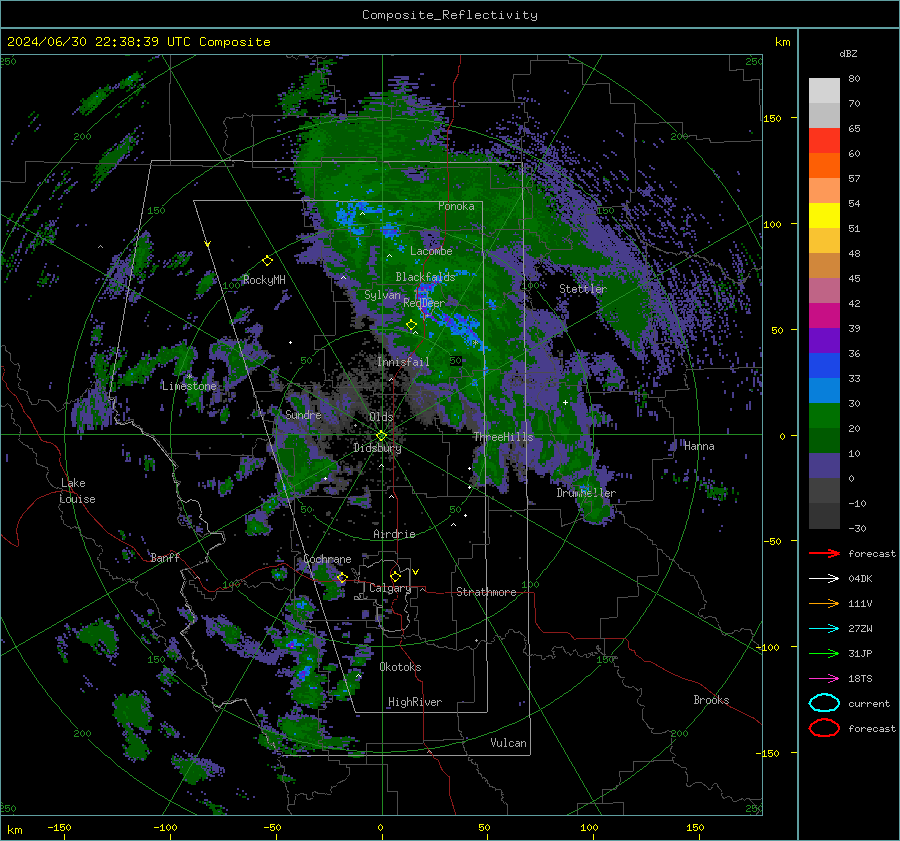Choose the green 31JP arrow legend icon

point(824,653)
